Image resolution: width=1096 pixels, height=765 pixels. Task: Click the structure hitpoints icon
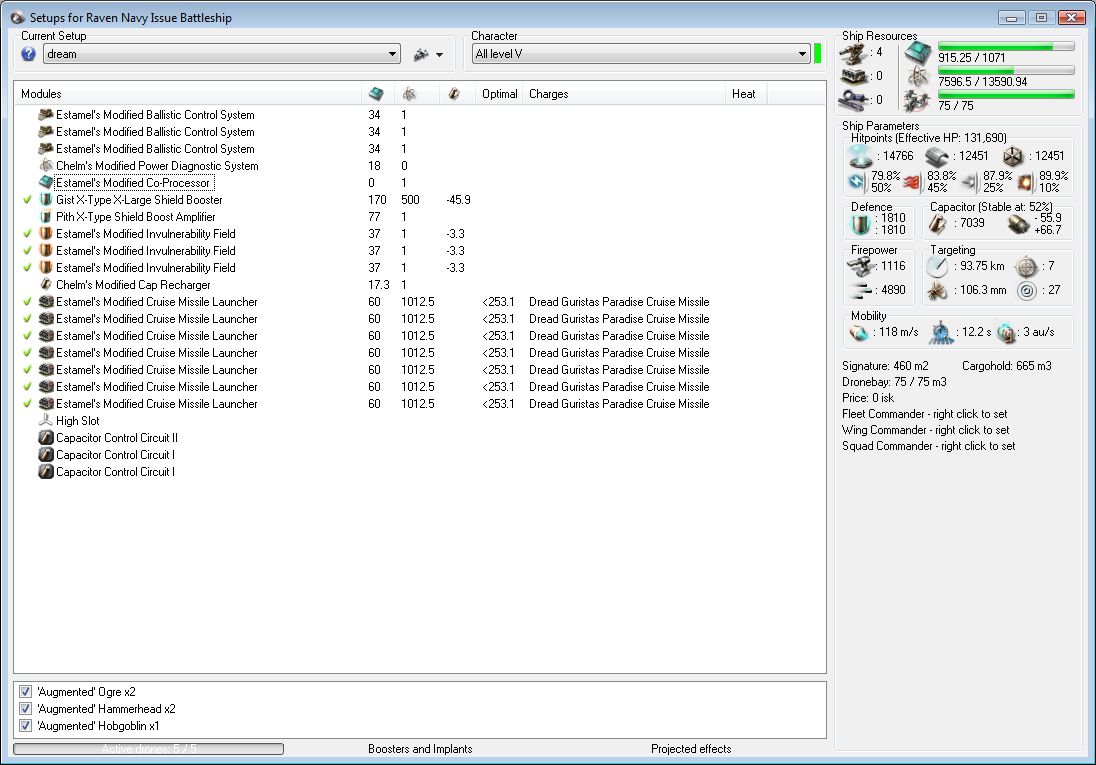(x=1013, y=157)
